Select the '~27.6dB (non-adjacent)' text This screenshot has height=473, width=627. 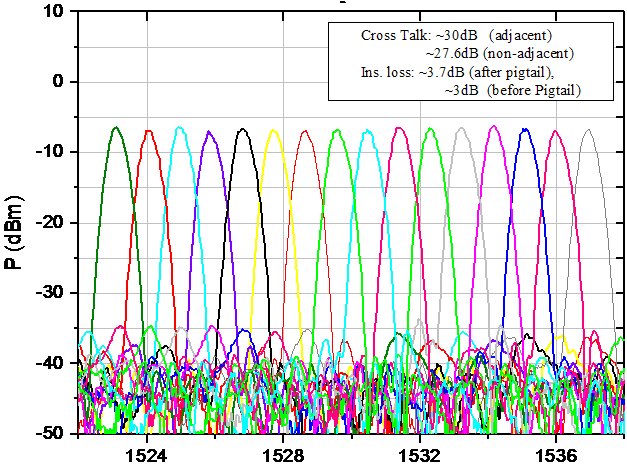pyautogui.click(x=498, y=53)
